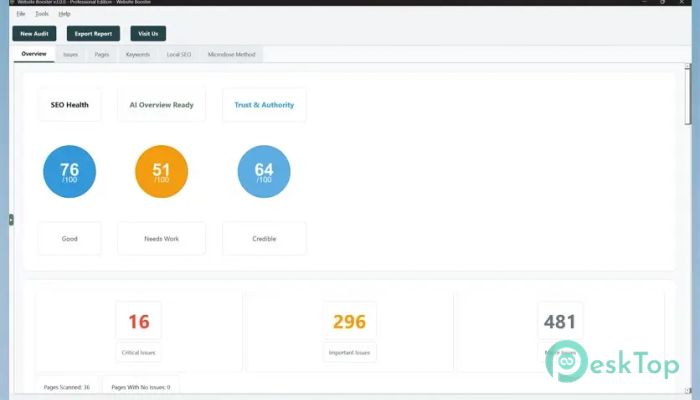Close the Website Booster window
Viewport: 700px width, 400px height.
(682, 2)
